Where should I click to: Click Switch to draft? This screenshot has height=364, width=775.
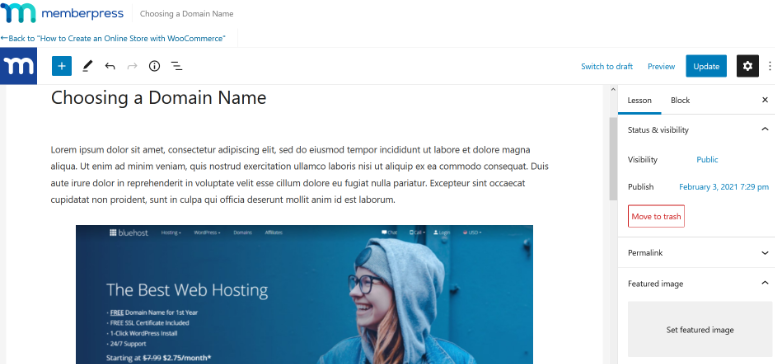pyautogui.click(x=606, y=66)
